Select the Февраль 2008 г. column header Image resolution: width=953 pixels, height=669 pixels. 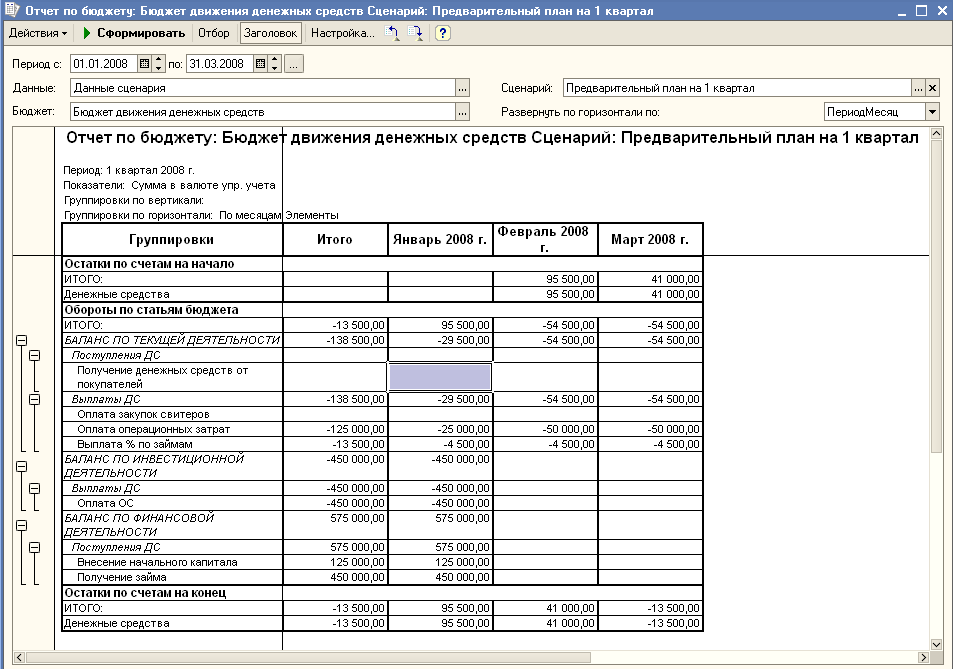pos(545,239)
